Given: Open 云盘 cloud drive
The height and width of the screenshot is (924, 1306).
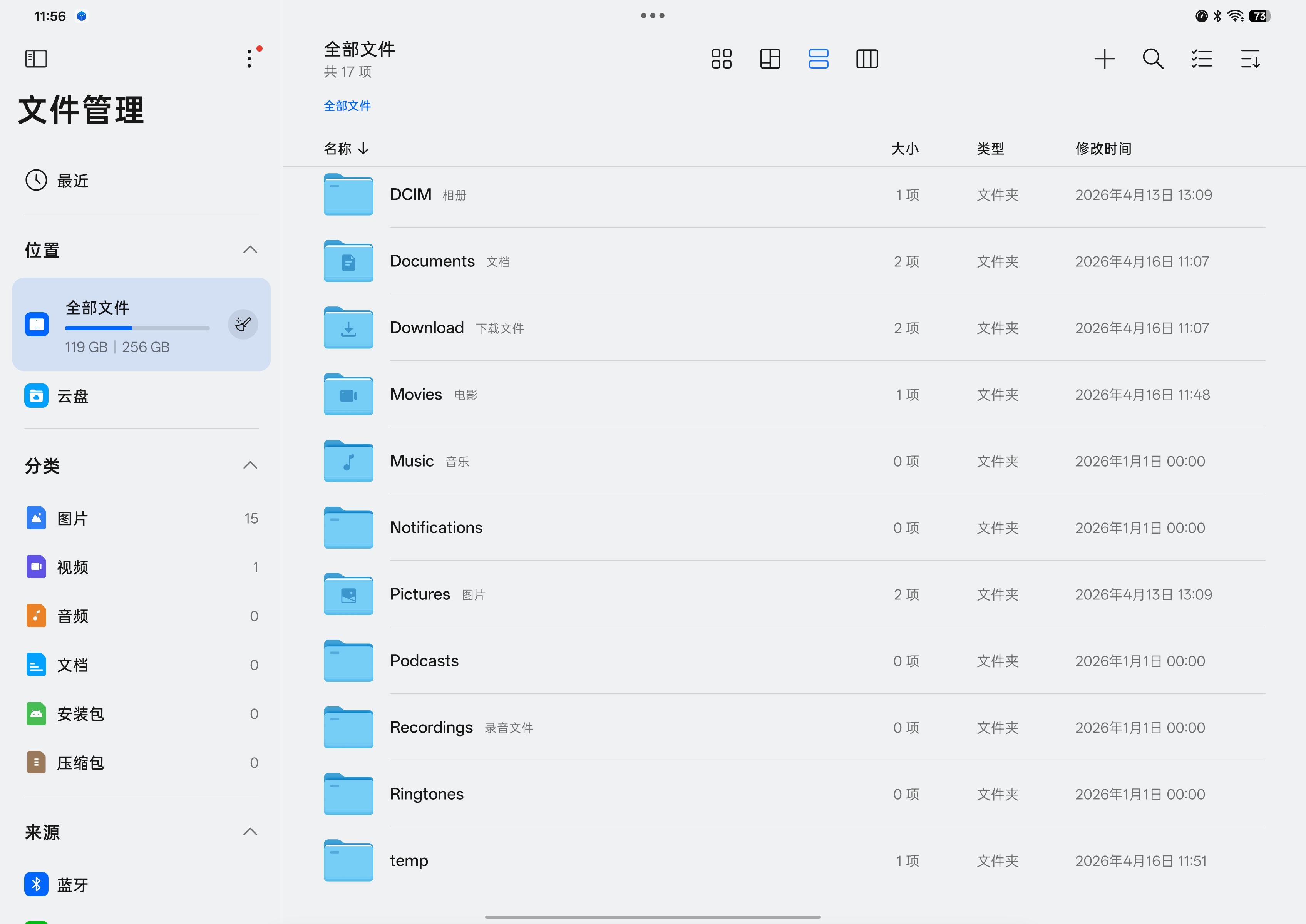Looking at the screenshot, I should [x=72, y=396].
